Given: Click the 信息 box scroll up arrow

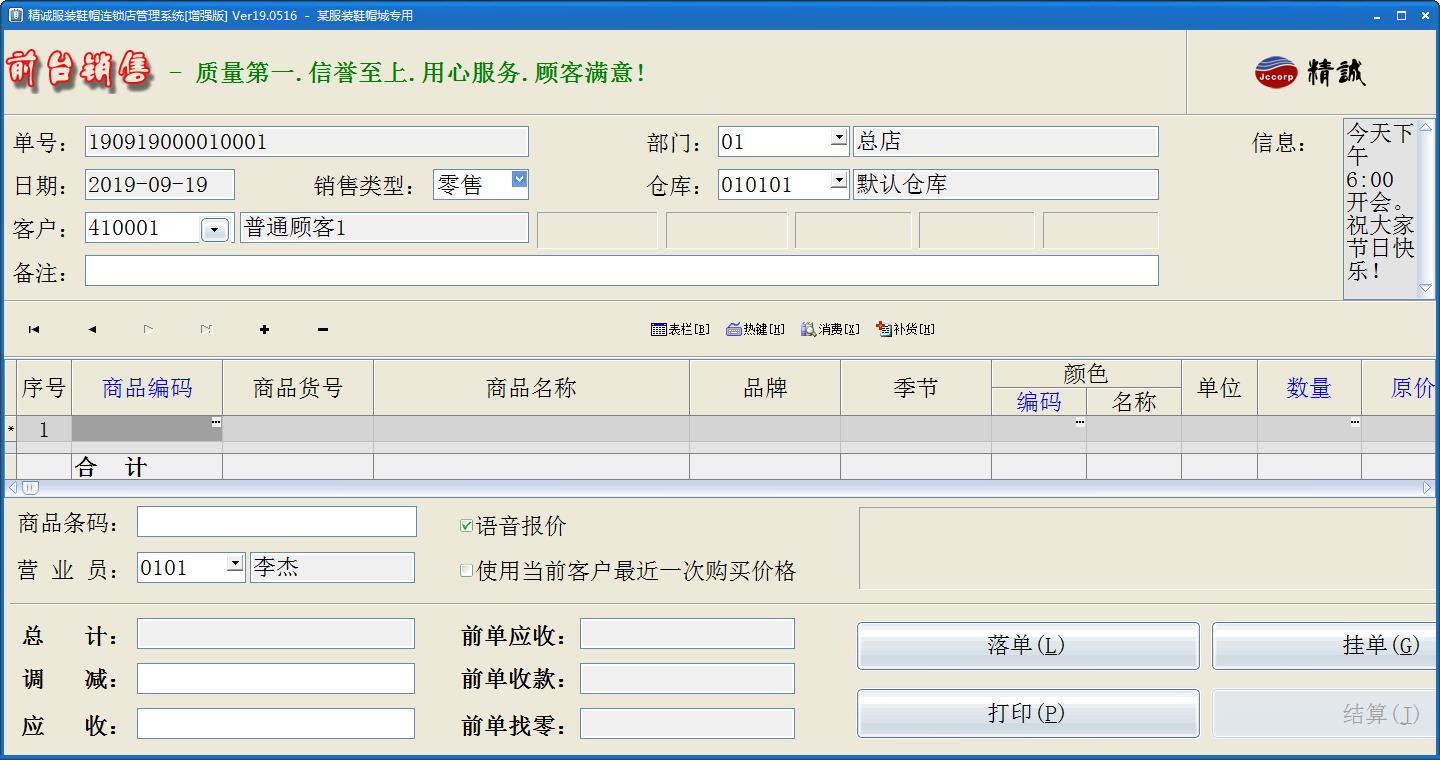Looking at the screenshot, I should pyautogui.click(x=1426, y=128).
